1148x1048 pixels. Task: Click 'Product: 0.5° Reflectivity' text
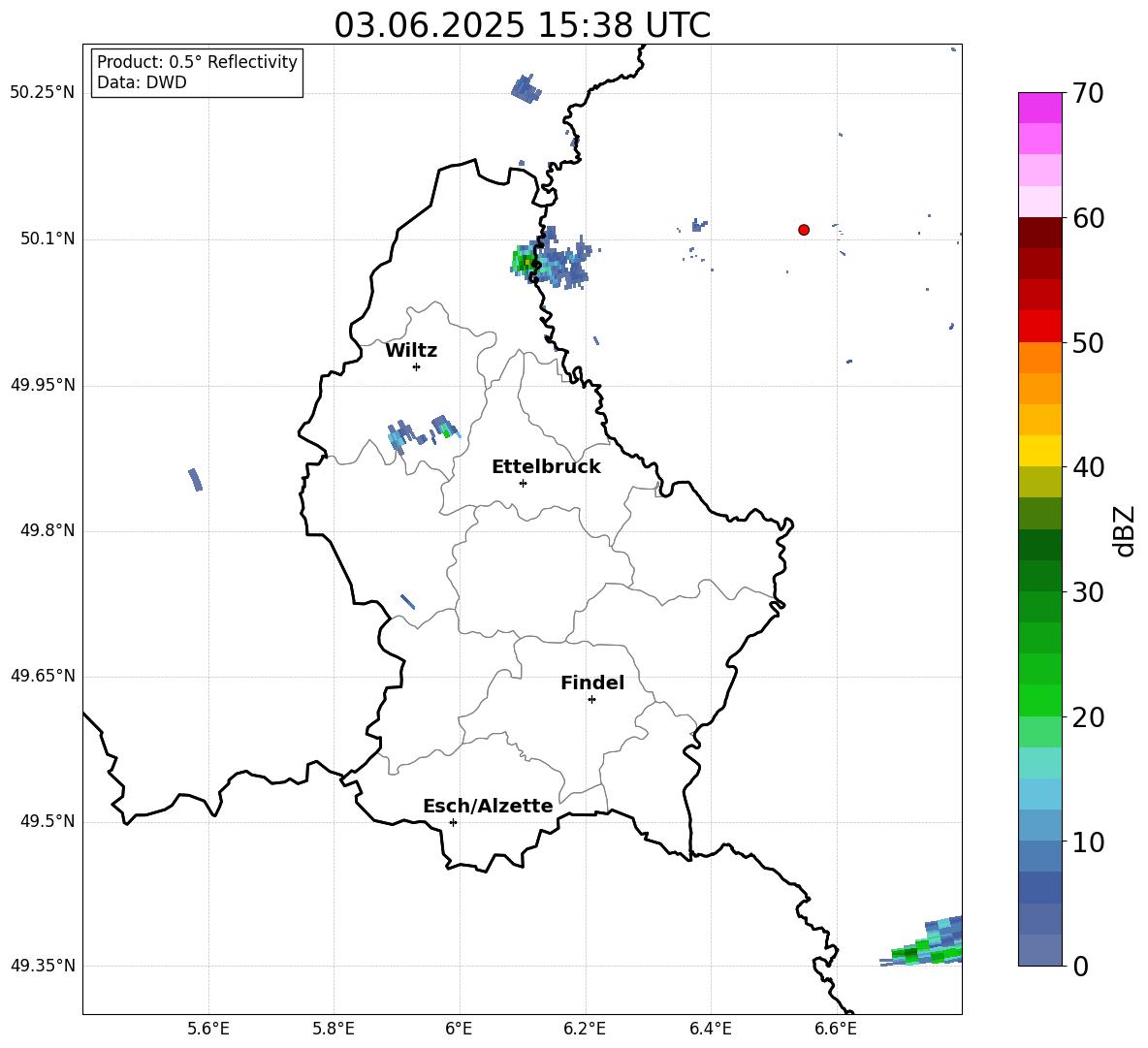click(197, 61)
